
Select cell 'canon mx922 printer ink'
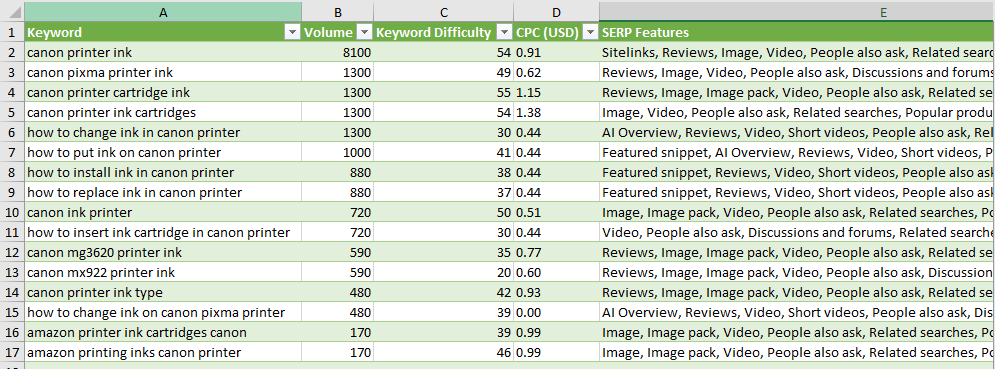[163, 272]
